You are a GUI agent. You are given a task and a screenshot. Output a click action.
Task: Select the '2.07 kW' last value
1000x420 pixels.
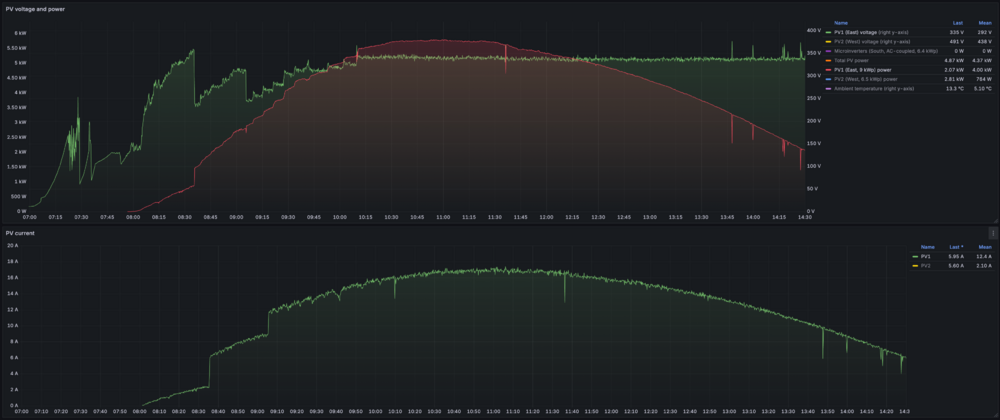point(954,69)
